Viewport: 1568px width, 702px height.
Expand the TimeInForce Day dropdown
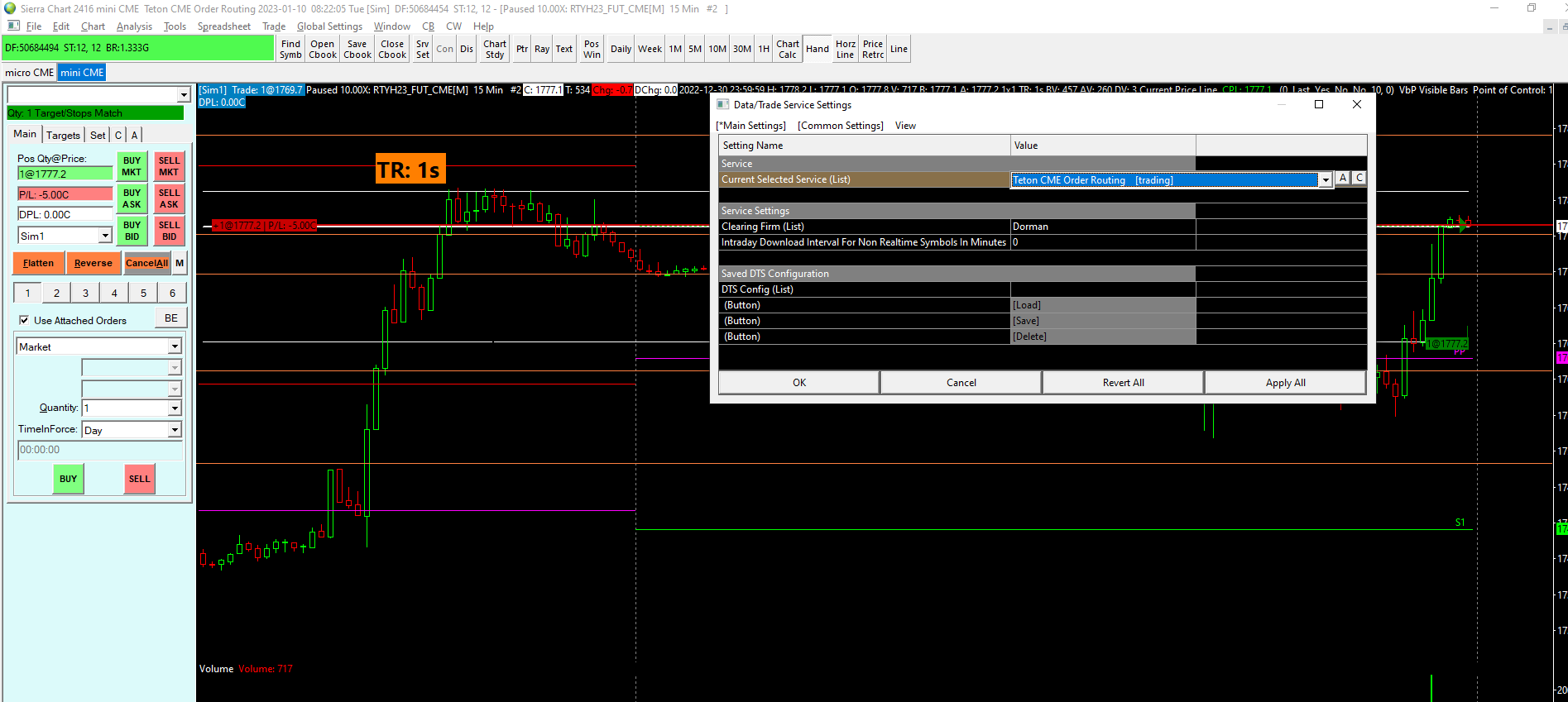click(175, 430)
